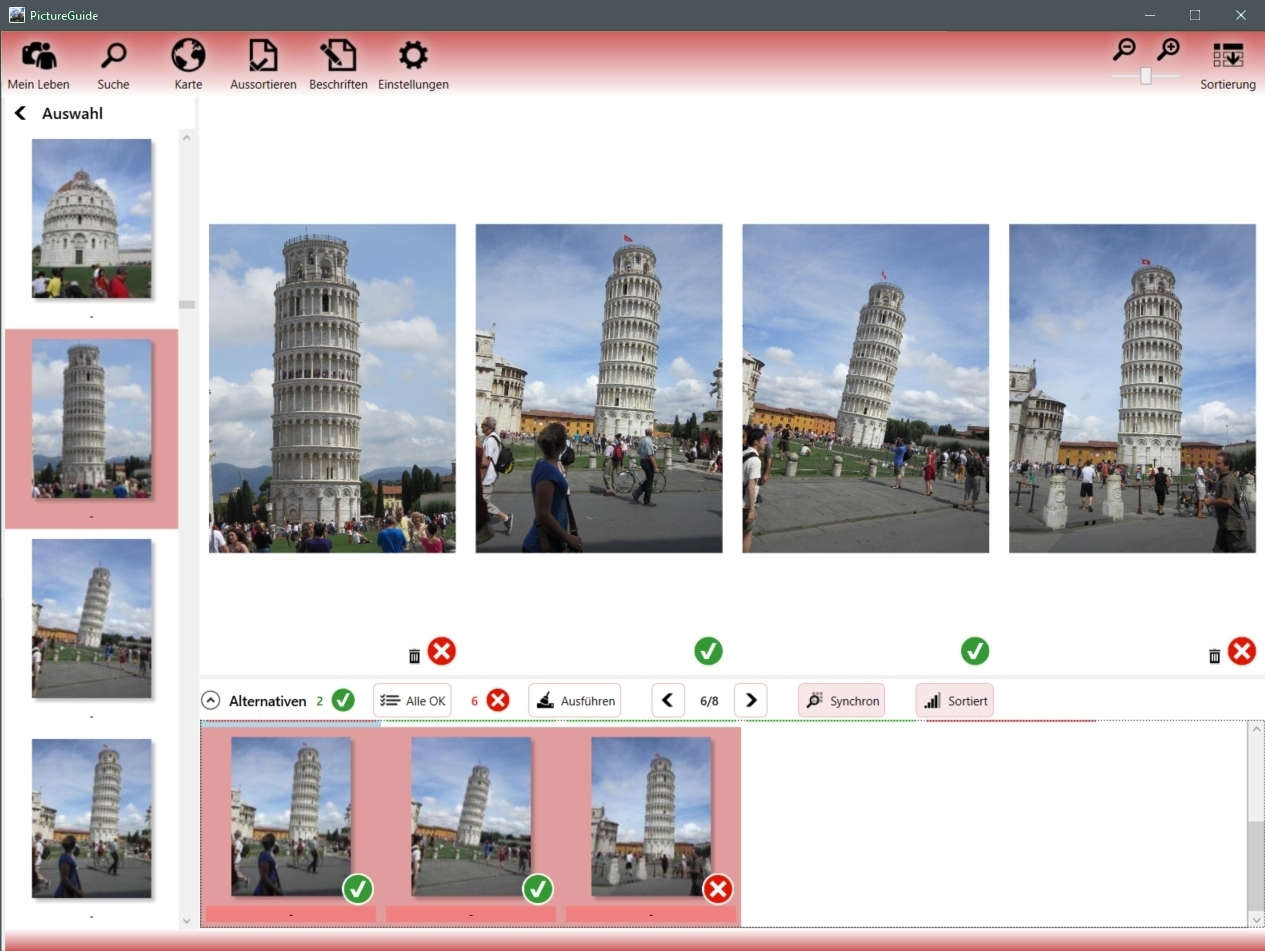Select the highlighted tower thumbnail in Auswahl
The height and width of the screenshot is (951, 1265).
coord(91,418)
